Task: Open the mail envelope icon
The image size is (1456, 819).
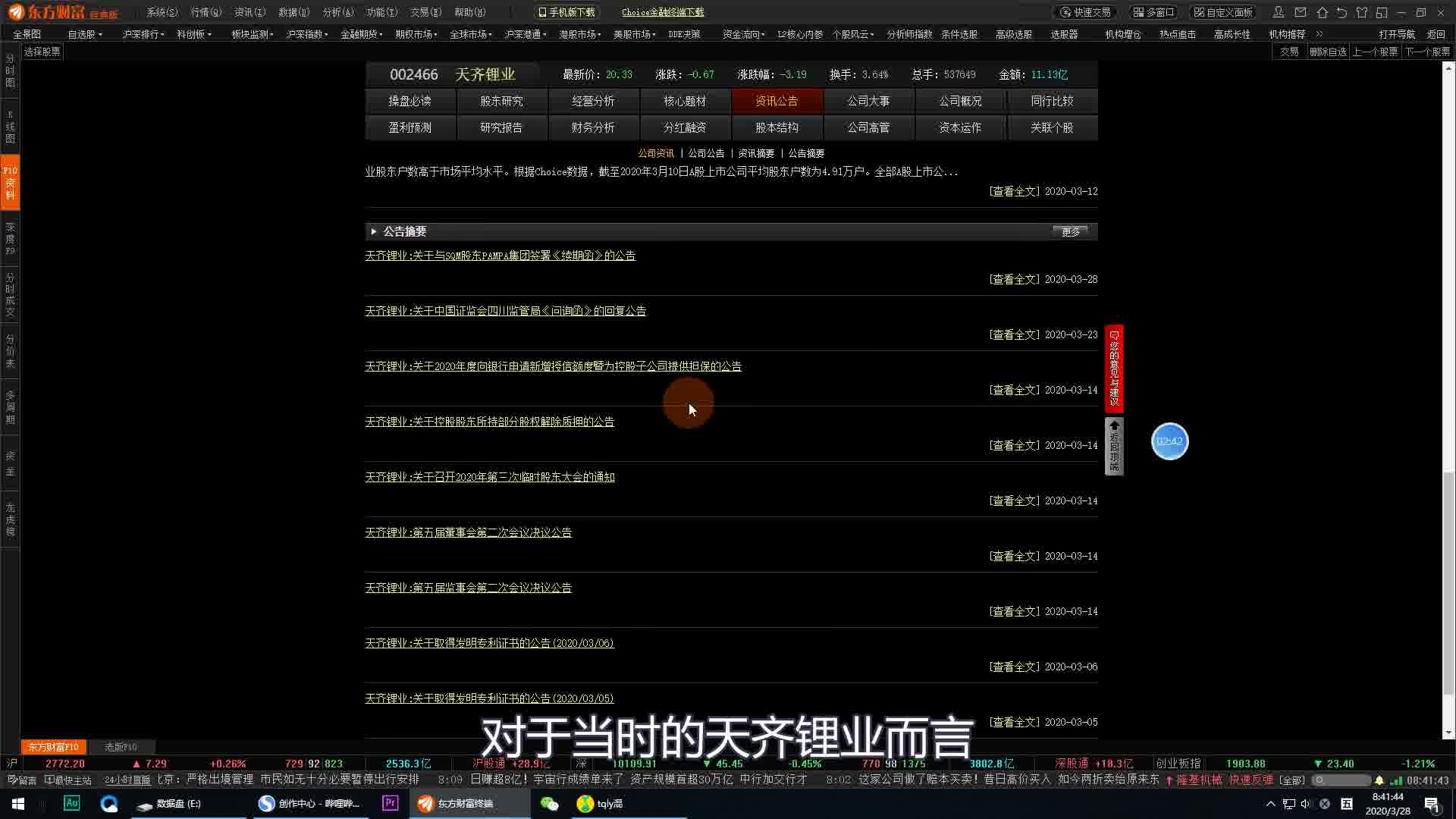Action: 1301,12
